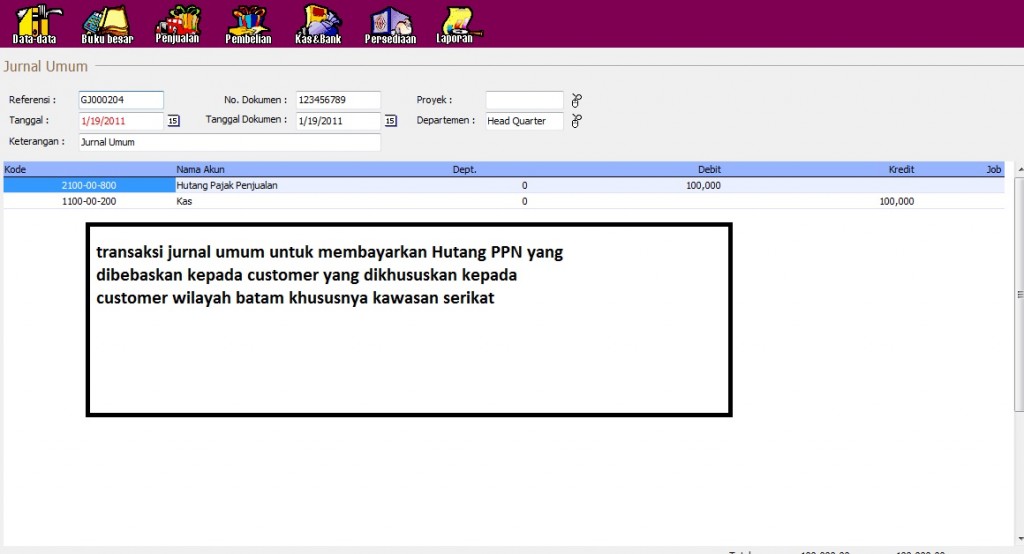
Task: Select the Kas account row
Action: 184,201
